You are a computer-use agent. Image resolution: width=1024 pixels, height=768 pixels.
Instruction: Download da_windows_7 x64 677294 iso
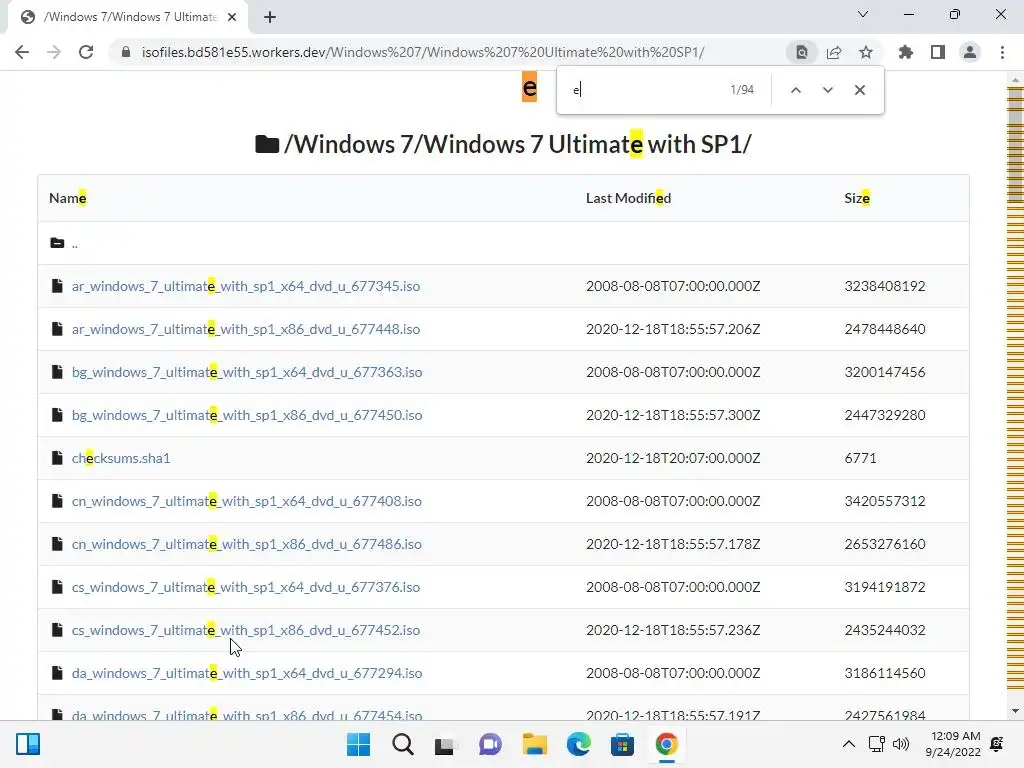point(247,673)
